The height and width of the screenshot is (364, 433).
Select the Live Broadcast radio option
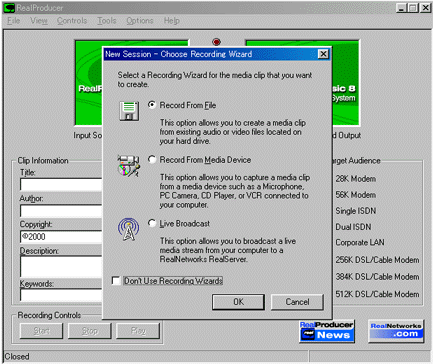point(152,223)
